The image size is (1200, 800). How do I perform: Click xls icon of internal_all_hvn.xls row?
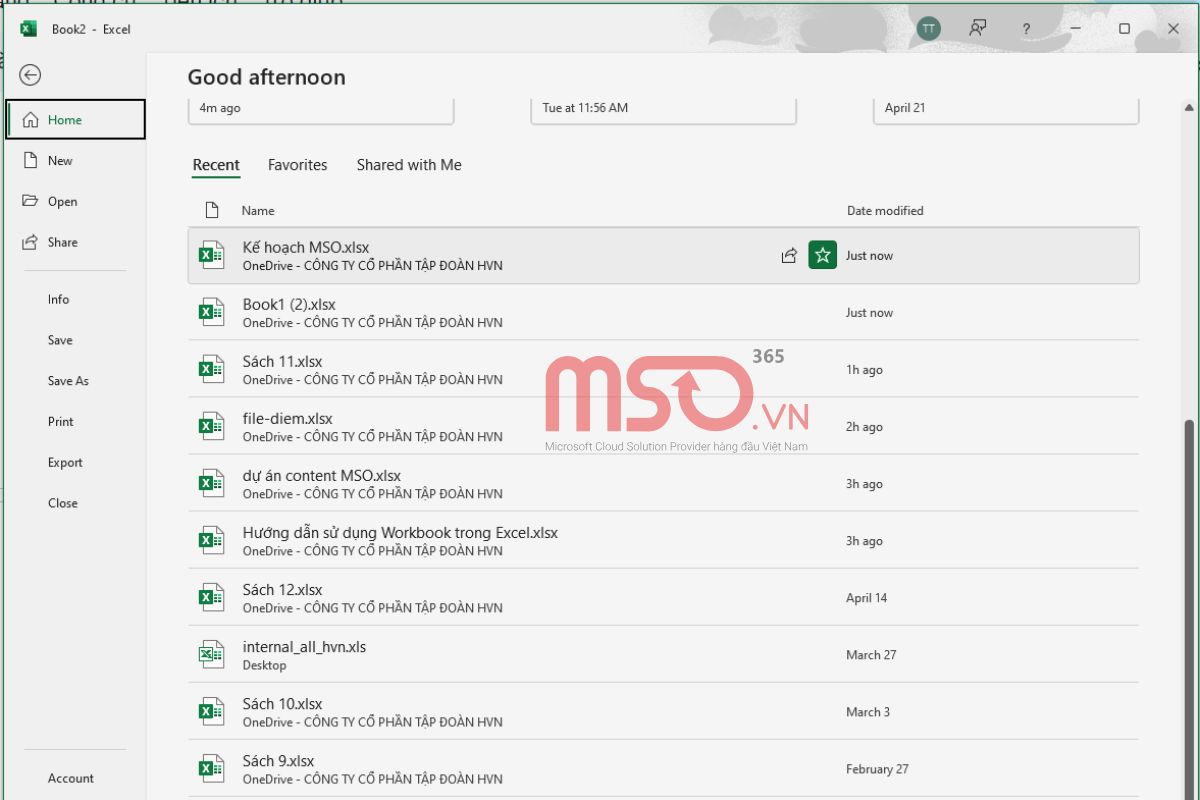click(210, 654)
